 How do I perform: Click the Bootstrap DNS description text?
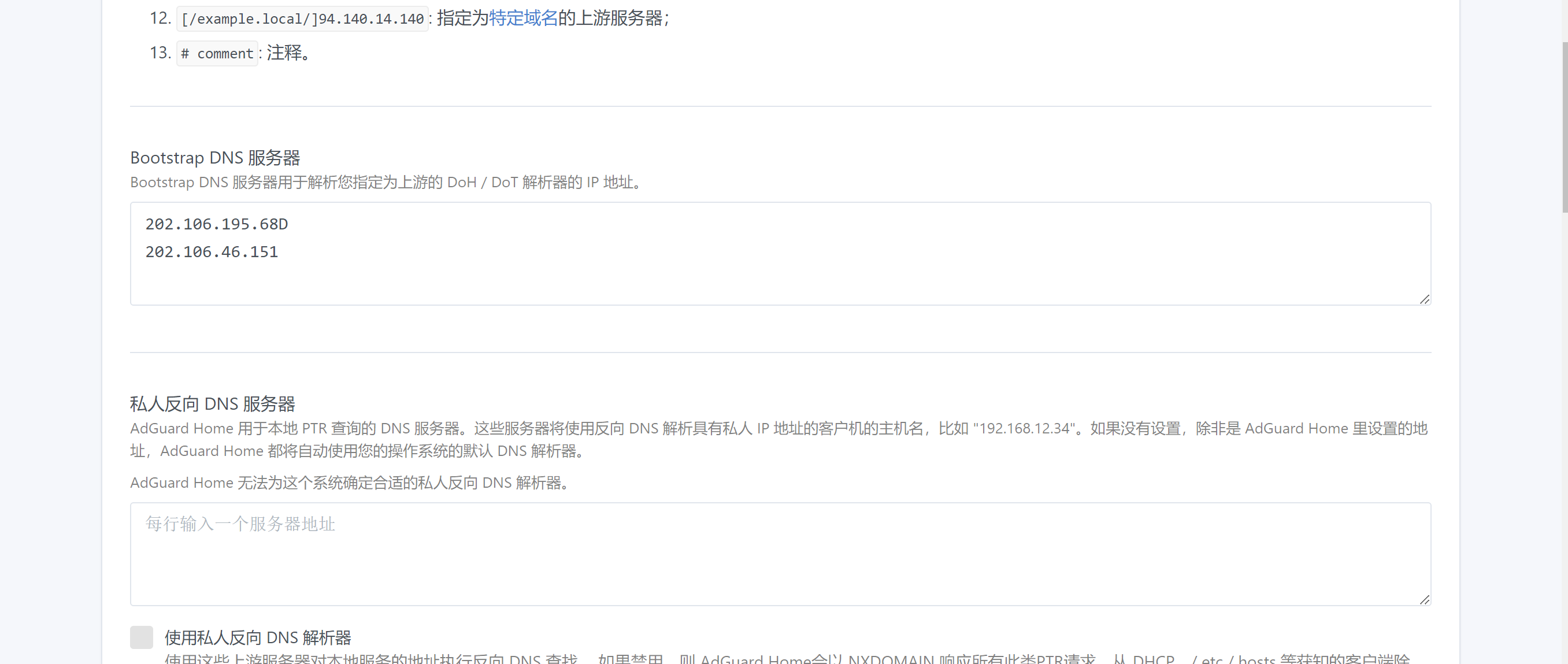tap(387, 182)
